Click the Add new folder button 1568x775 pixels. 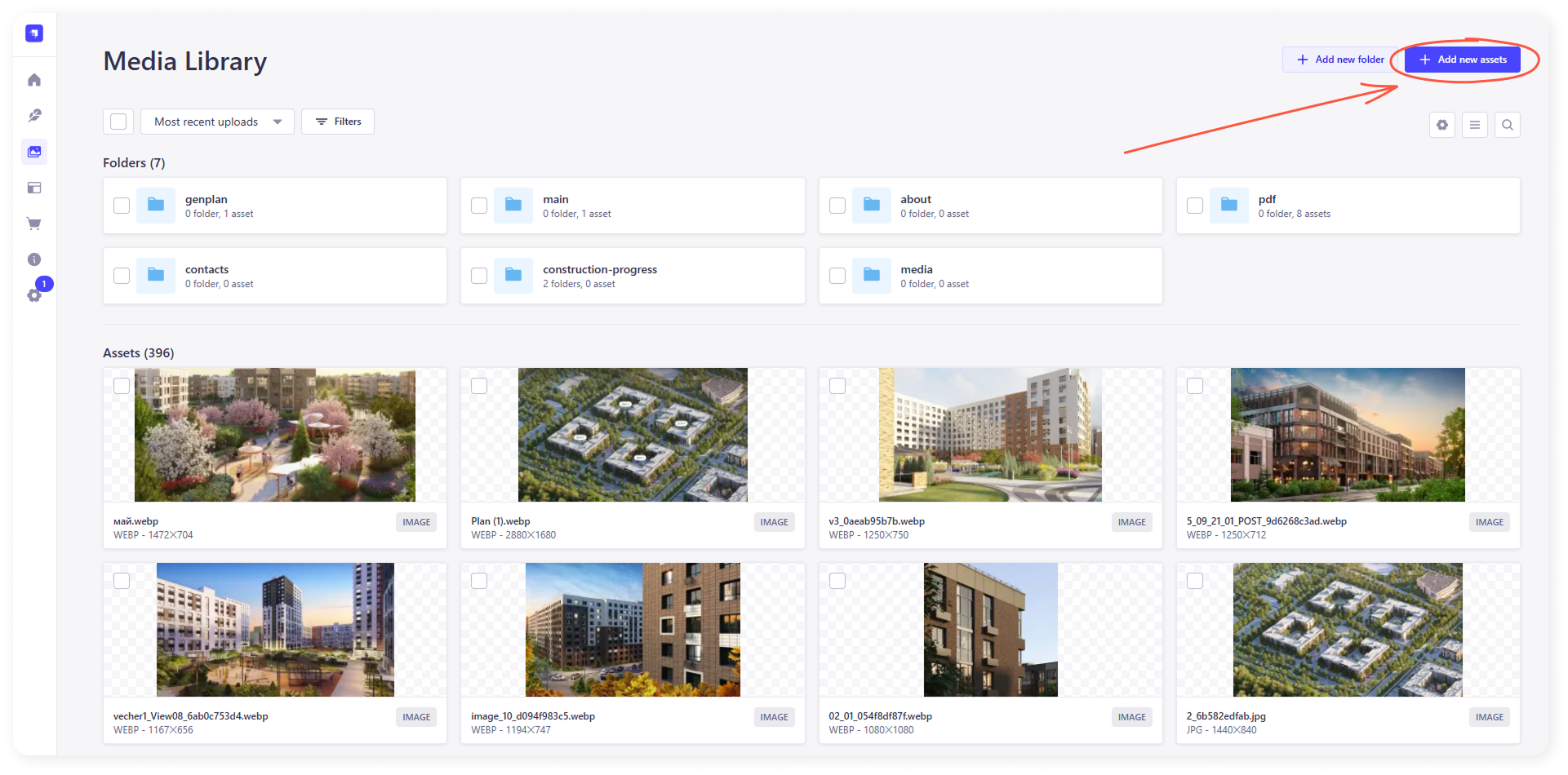click(x=1339, y=60)
